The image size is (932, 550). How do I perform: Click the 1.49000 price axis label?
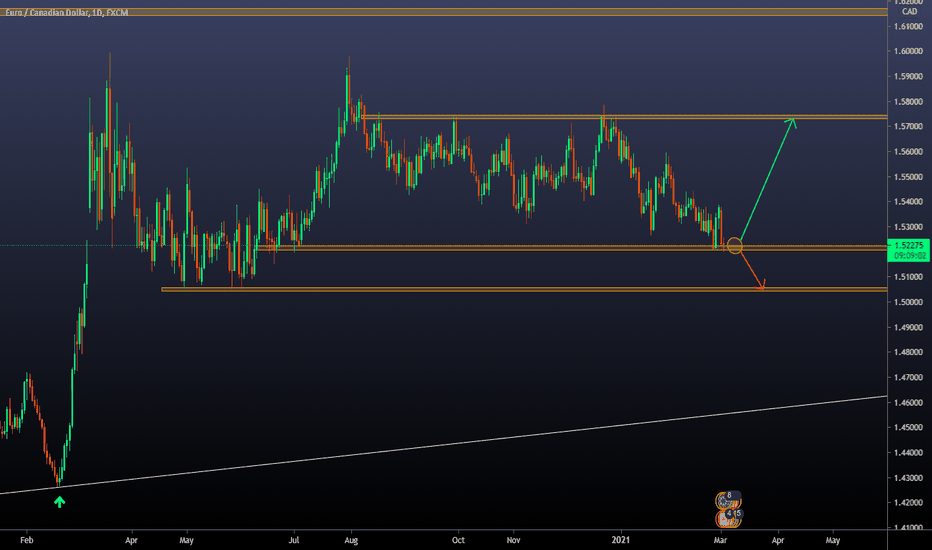(908, 327)
